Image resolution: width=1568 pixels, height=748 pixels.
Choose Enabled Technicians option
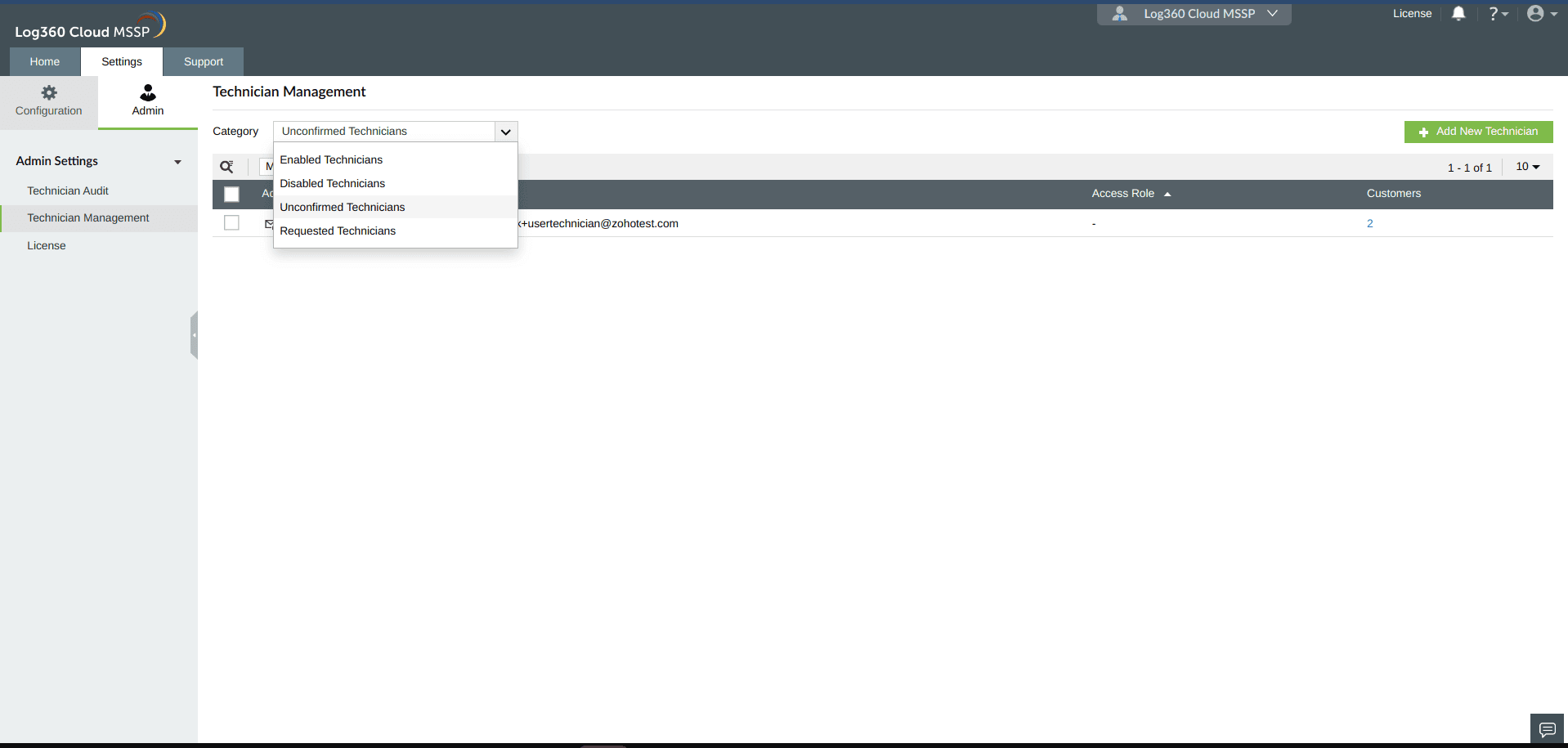click(396, 159)
